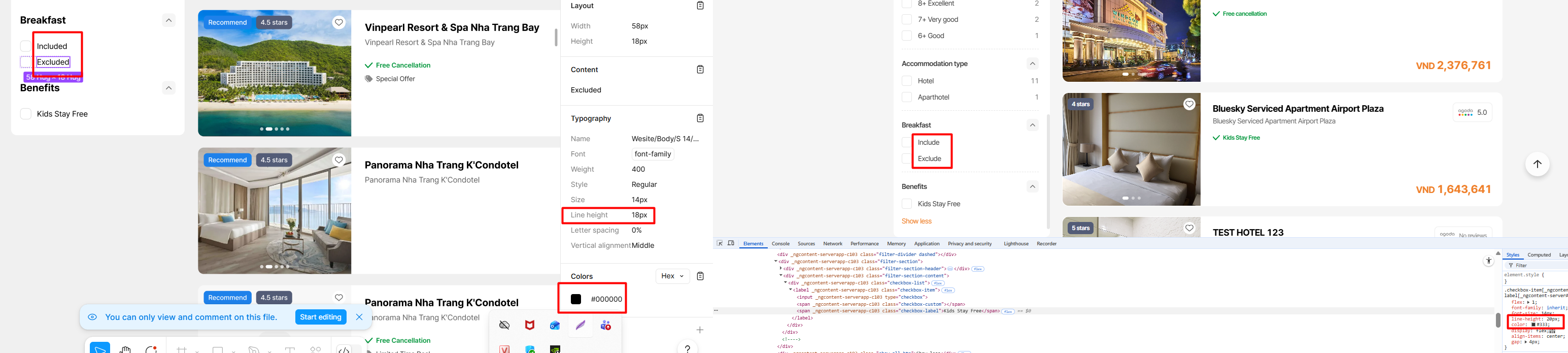Favorite Bluesky Serviced Apartment heart icon

click(x=1189, y=104)
